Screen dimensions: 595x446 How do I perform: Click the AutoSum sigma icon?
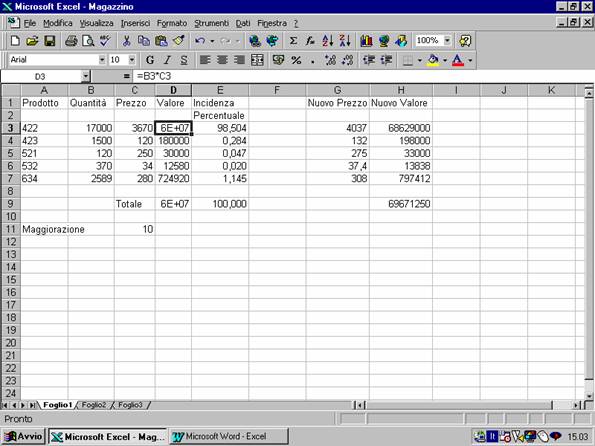(x=293, y=41)
